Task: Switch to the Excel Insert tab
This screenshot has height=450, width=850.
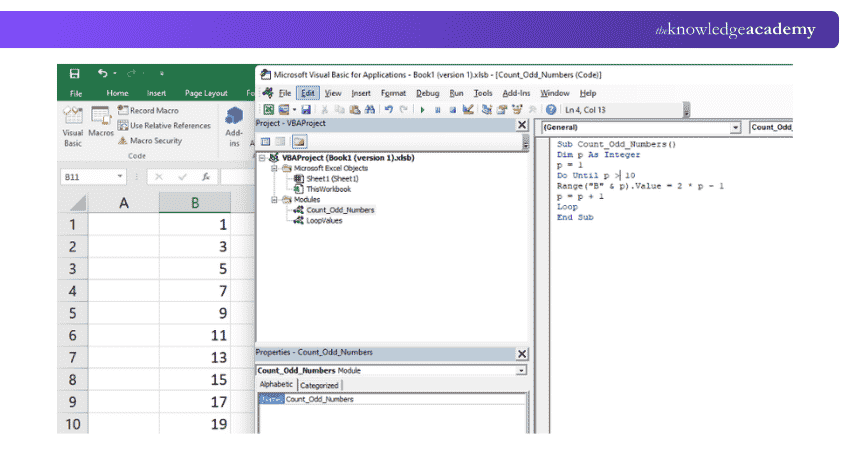Action: 156,93
